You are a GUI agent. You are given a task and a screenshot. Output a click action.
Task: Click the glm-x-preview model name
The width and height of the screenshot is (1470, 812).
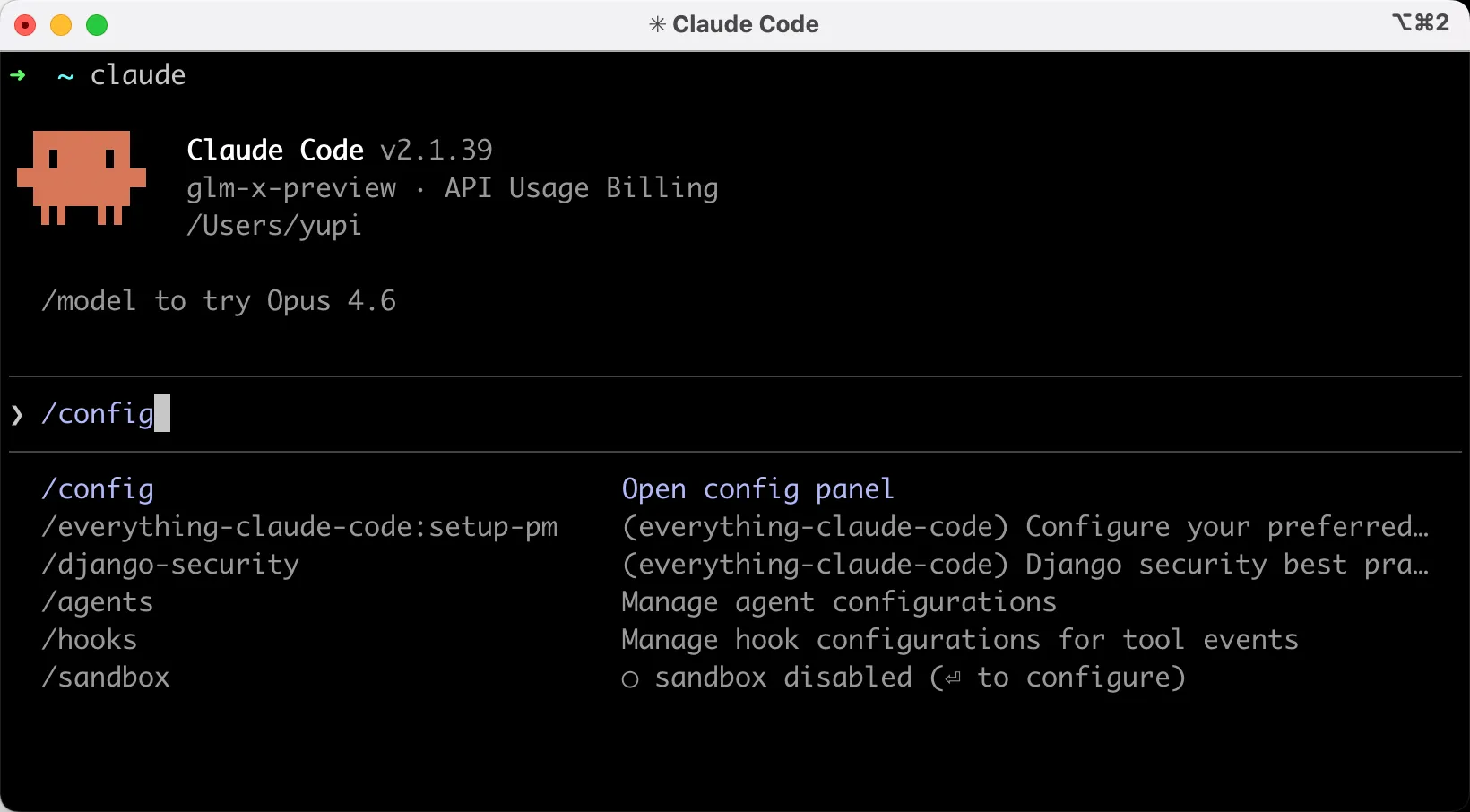[291, 188]
